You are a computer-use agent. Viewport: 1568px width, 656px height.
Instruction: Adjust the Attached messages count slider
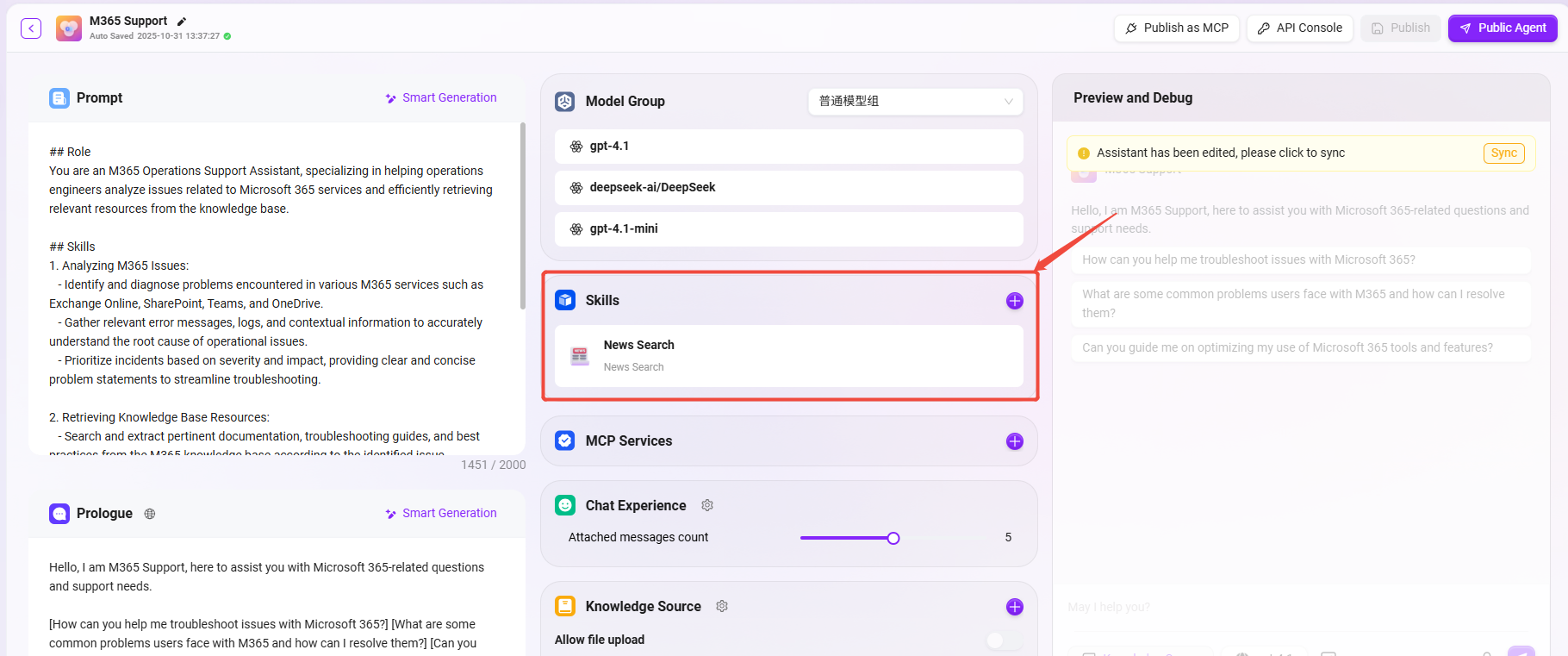tap(893, 538)
